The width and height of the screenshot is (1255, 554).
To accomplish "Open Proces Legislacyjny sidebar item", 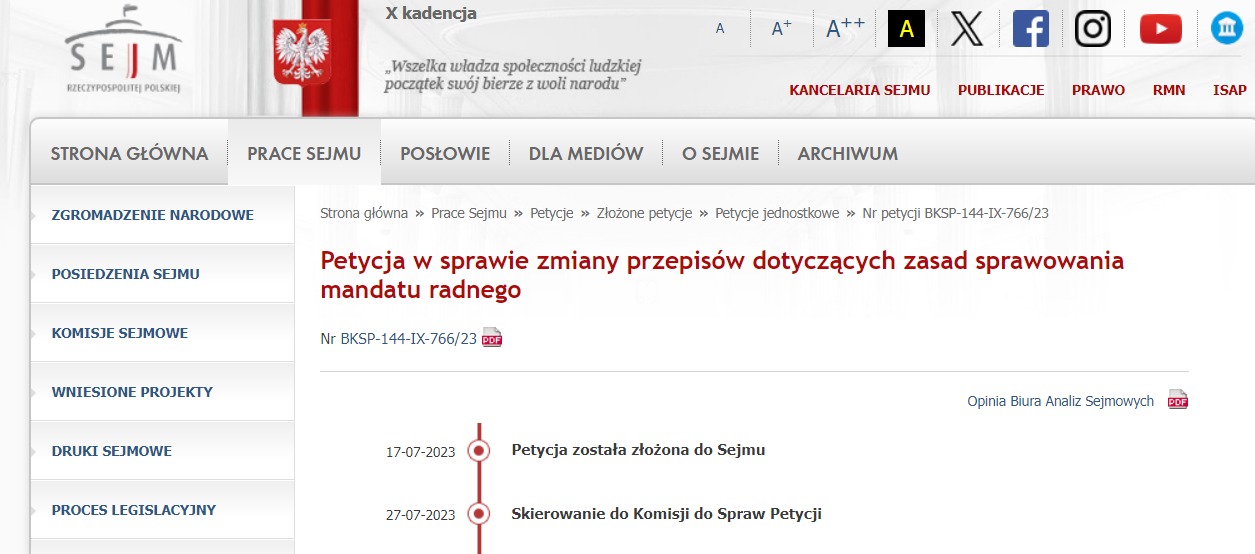I will point(162,510).
